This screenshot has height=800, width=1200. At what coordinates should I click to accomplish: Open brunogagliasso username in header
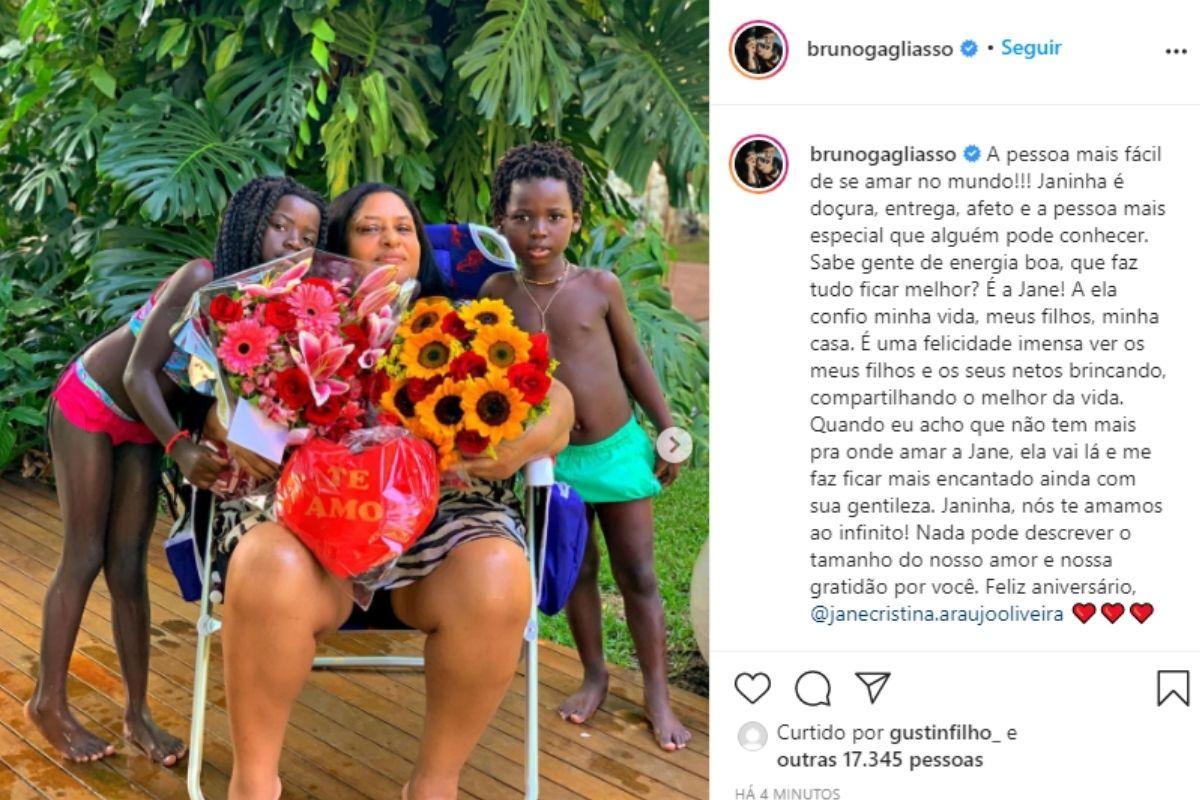click(x=880, y=49)
